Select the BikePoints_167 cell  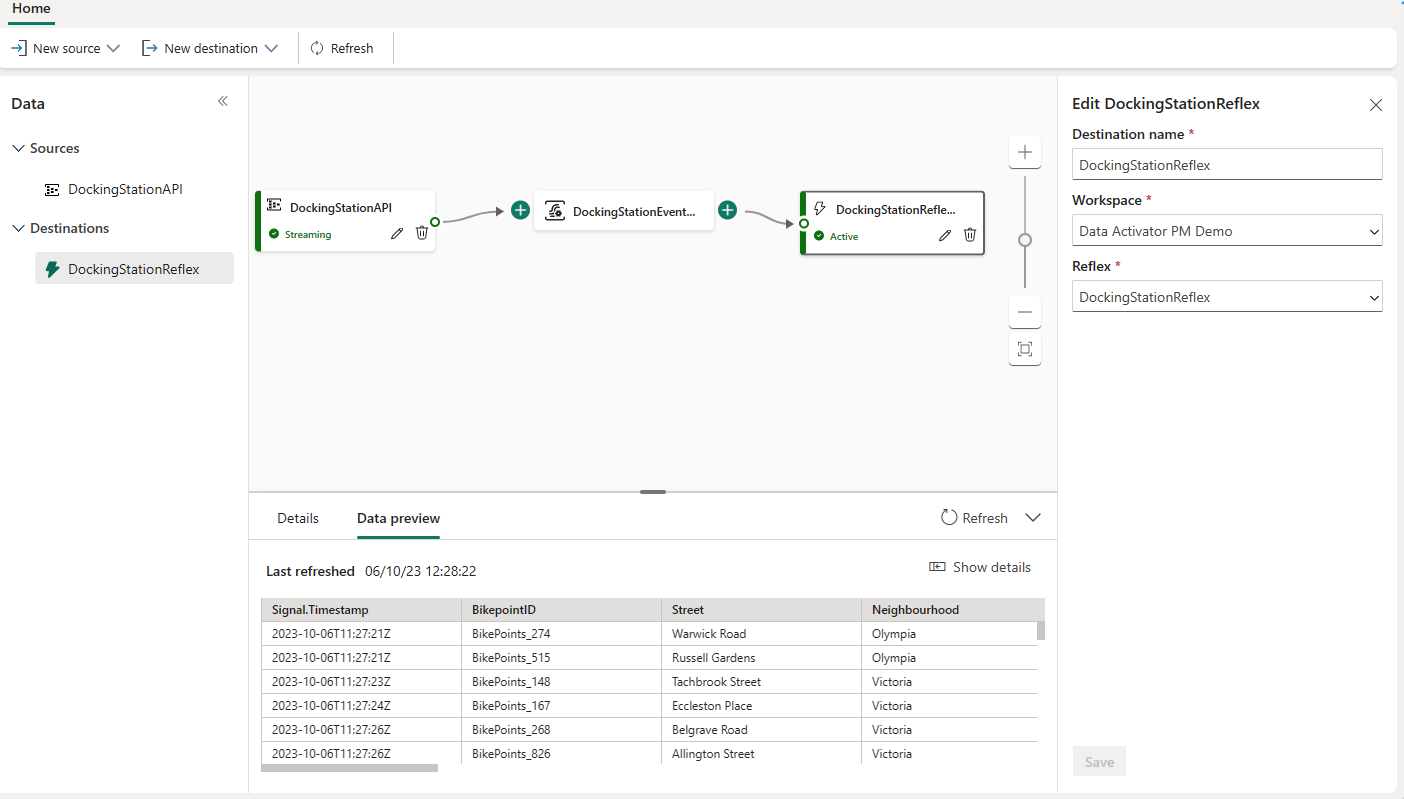tap(561, 706)
